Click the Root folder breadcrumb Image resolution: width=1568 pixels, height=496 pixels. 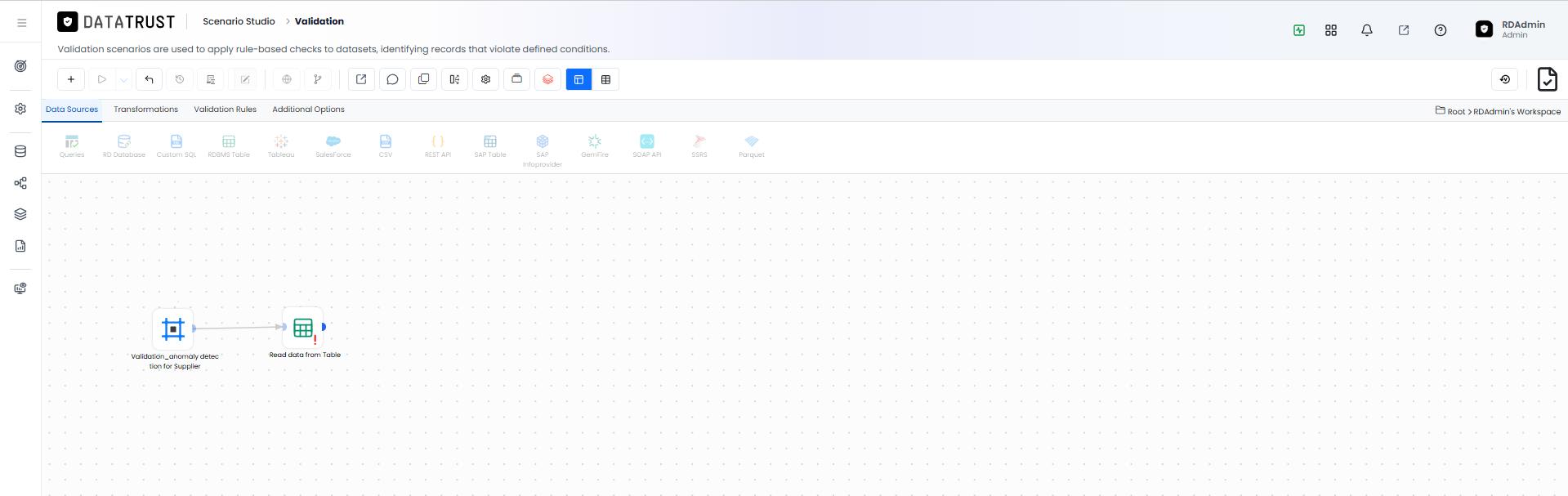(1450, 111)
